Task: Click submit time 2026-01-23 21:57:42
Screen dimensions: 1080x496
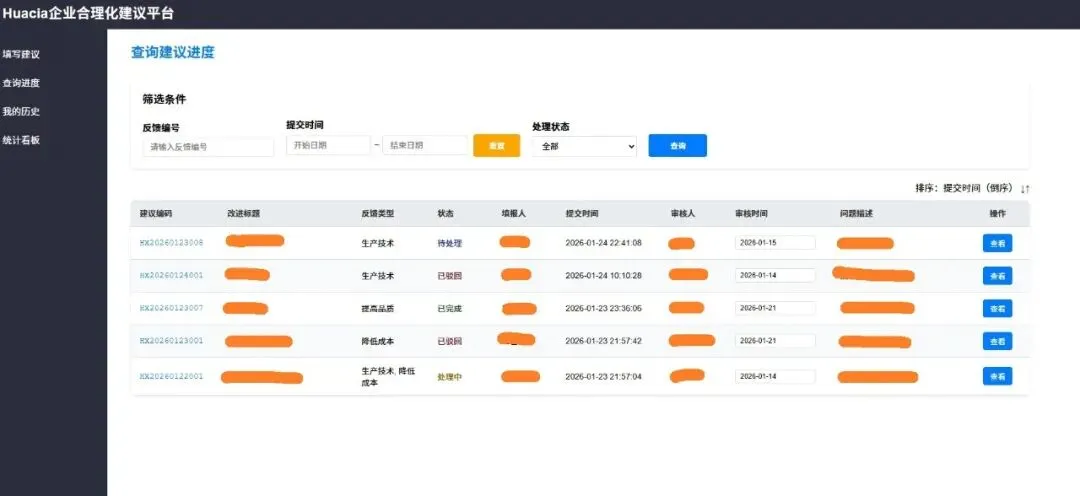Action: point(603,340)
